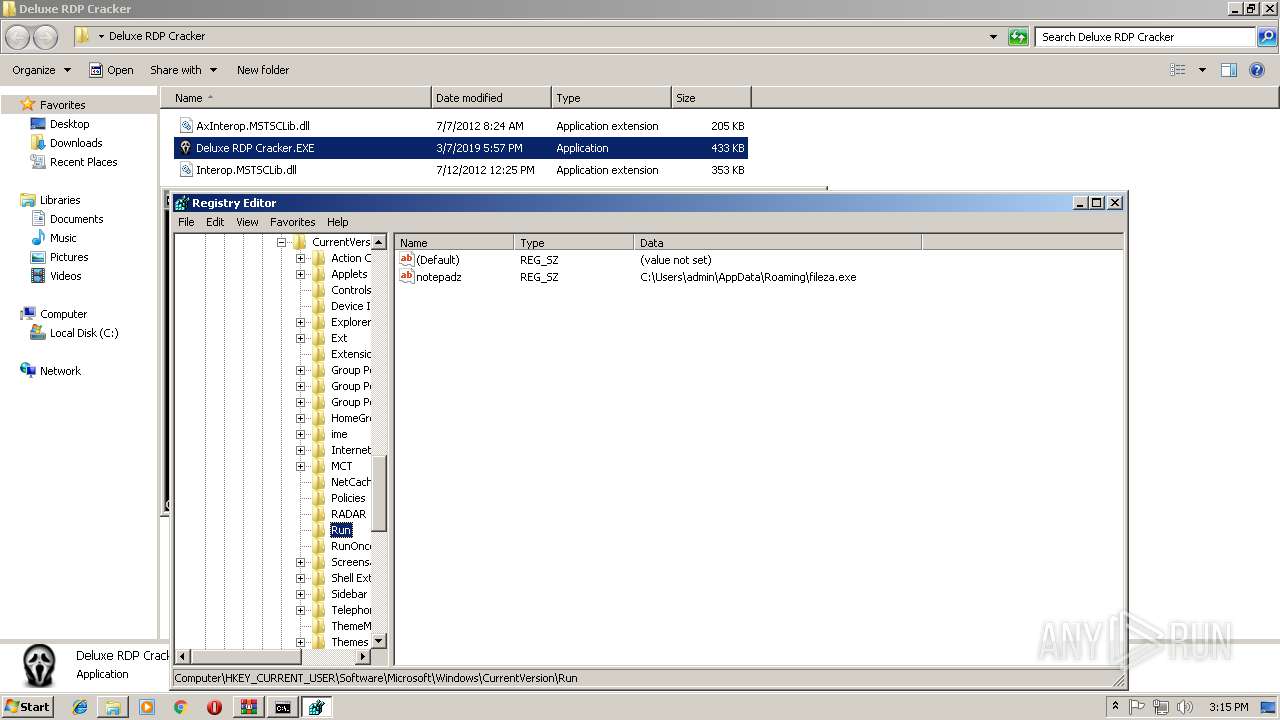1280x720 pixels.
Task: Open Registry Editor File menu
Action: [186, 222]
